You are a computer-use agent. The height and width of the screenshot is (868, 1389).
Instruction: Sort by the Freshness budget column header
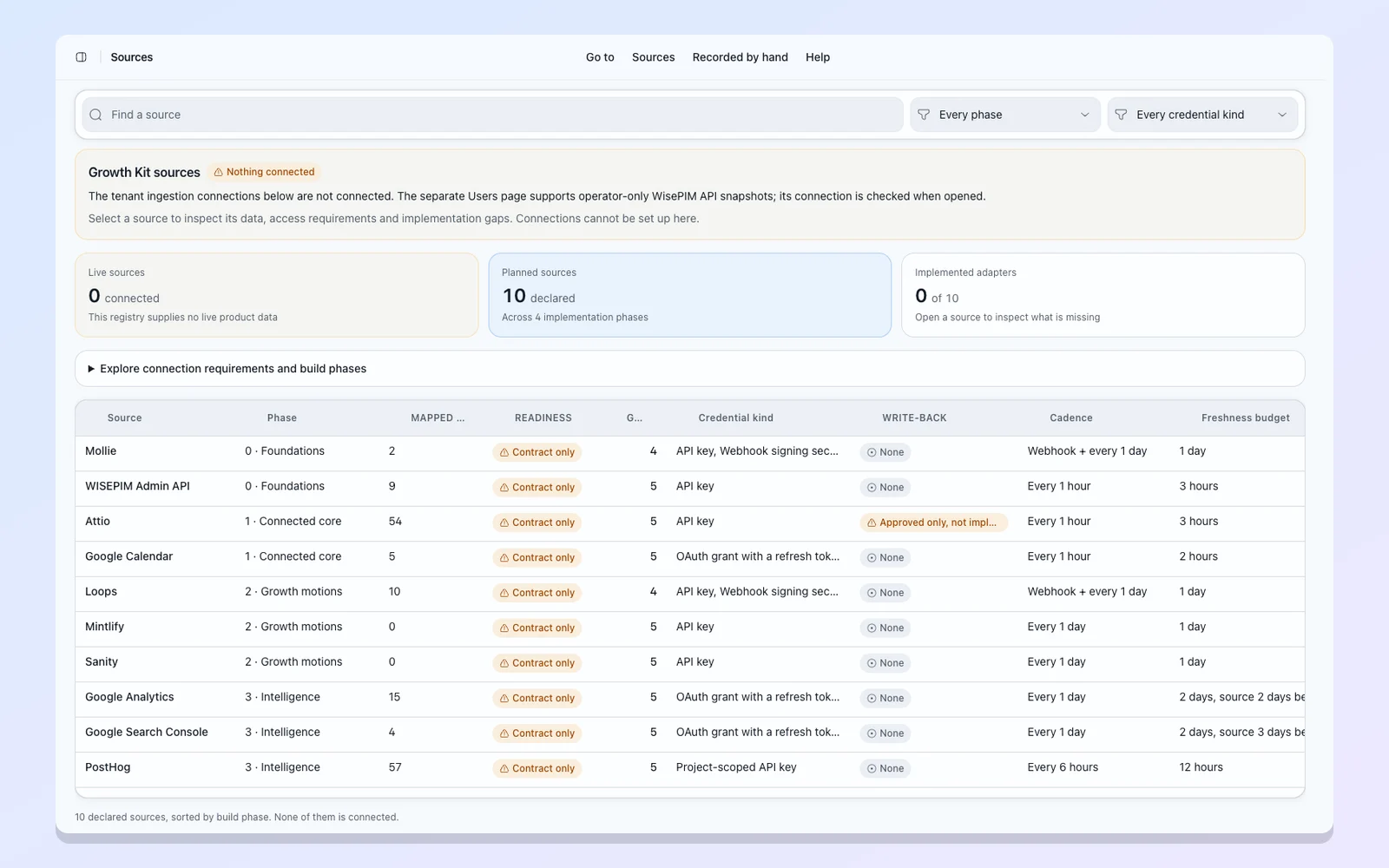pos(1246,418)
